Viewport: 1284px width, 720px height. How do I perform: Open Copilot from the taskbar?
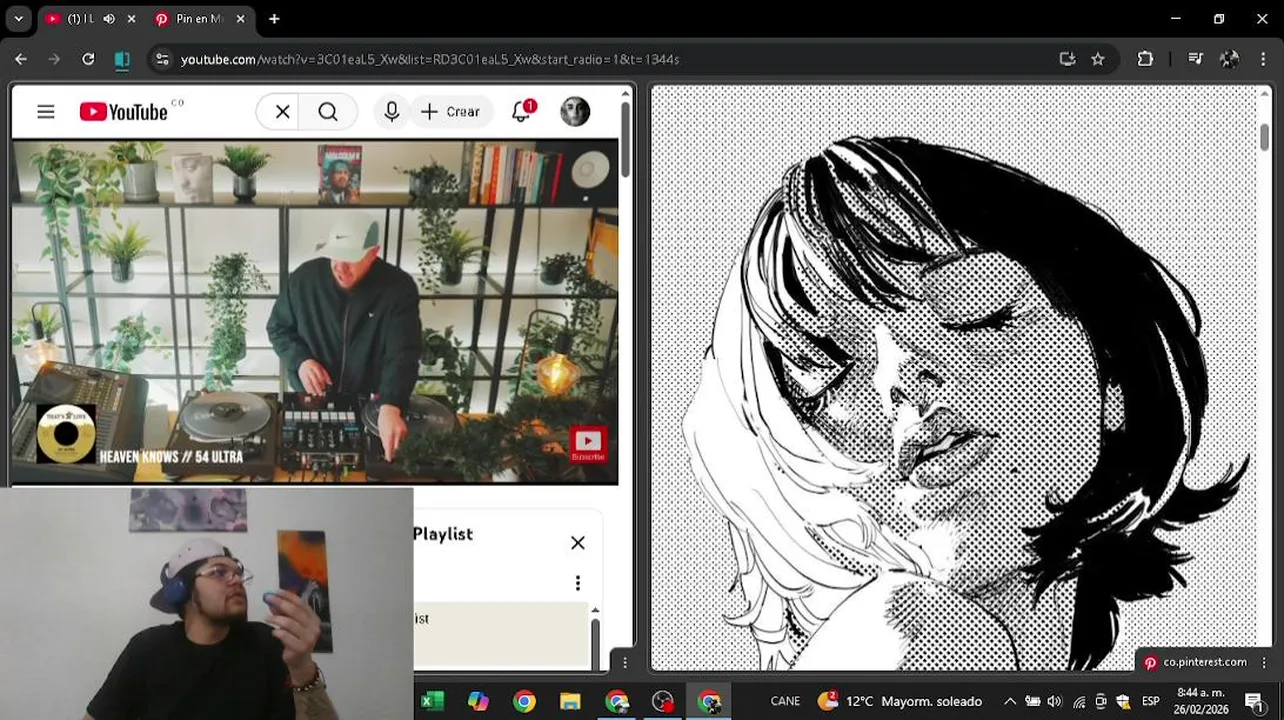(478, 701)
